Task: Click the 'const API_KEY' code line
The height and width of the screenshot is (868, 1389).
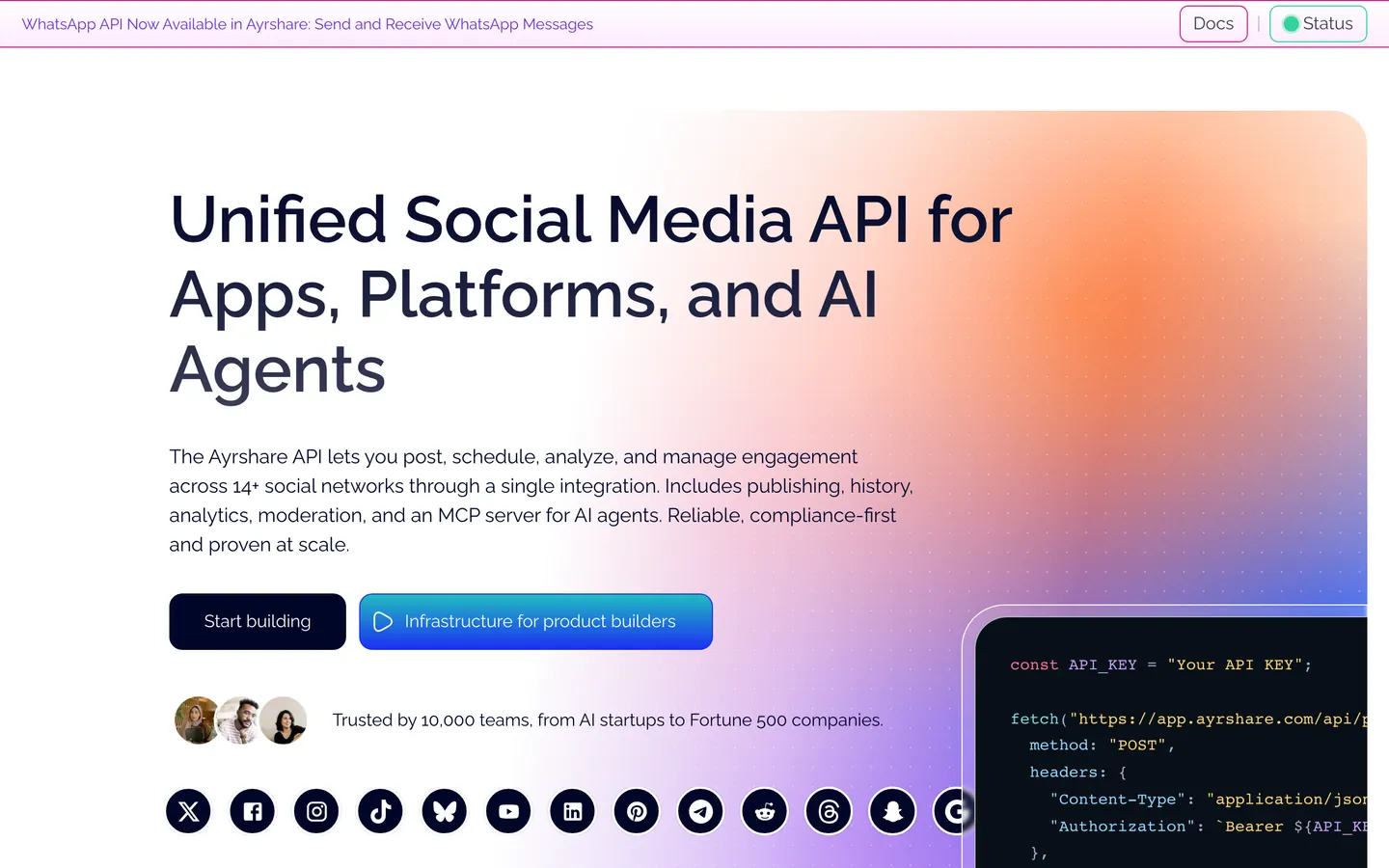Action: point(1160,665)
